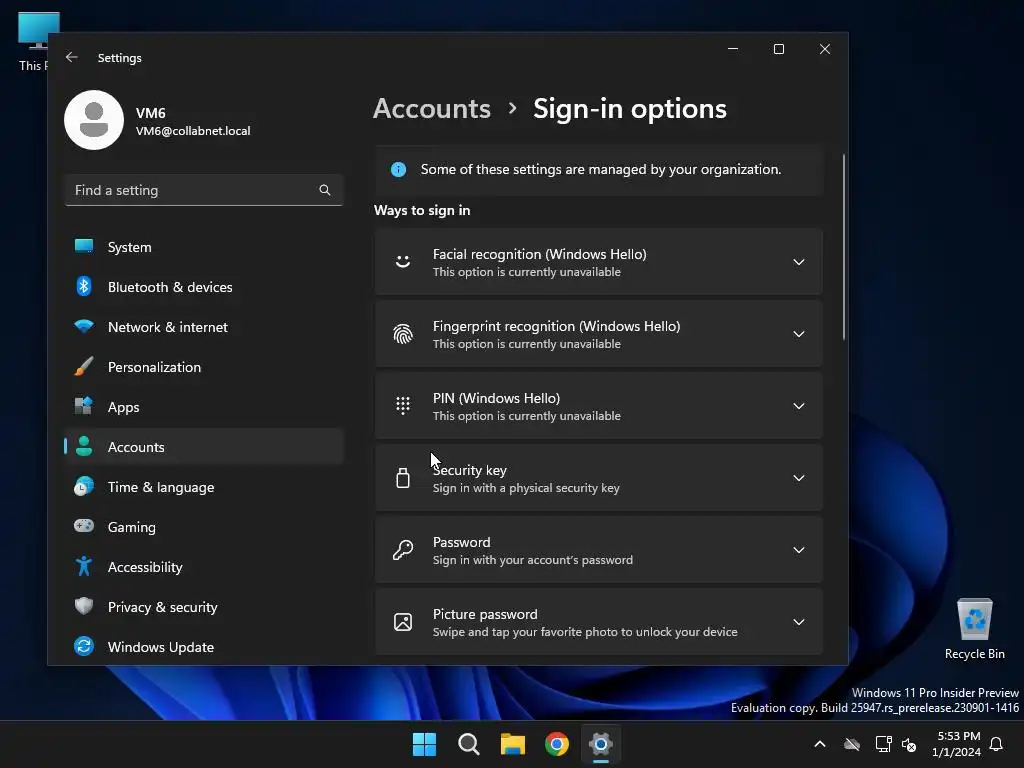The image size is (1024, 768).
Task: Click the Accounts breadcrumb link
Action: pyautogui.click(x=432, y=108)
